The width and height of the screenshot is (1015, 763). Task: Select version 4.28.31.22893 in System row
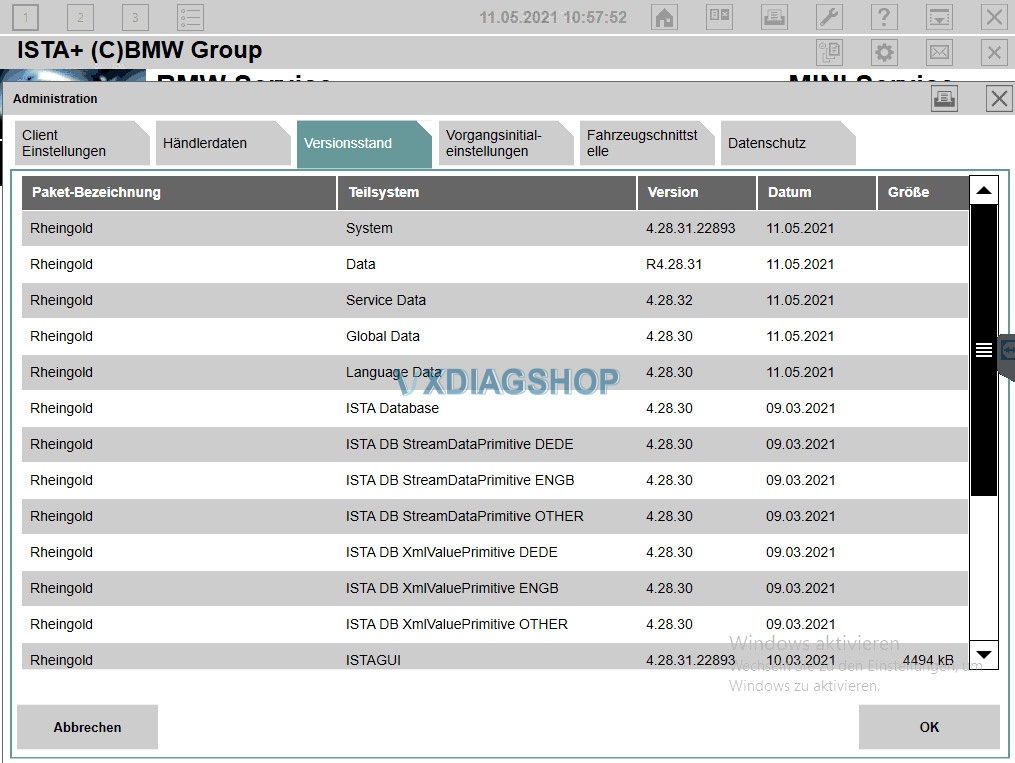point(690,228)
